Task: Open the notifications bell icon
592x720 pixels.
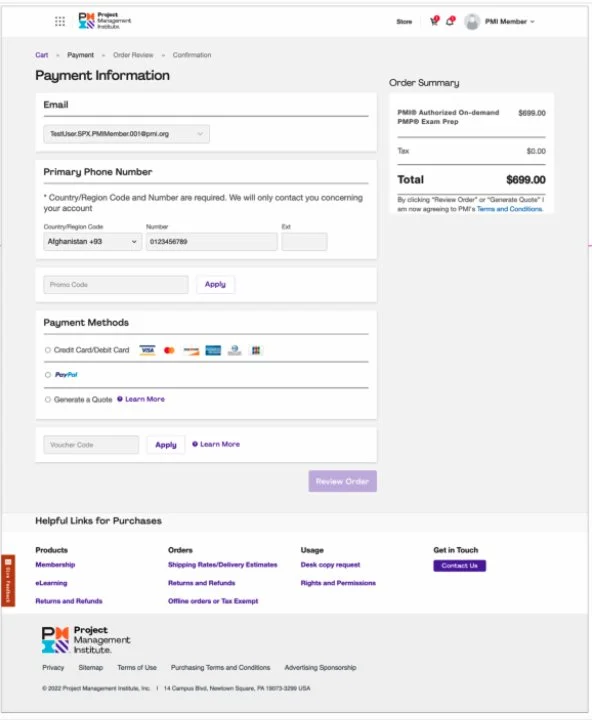Action: pos(450,21)
